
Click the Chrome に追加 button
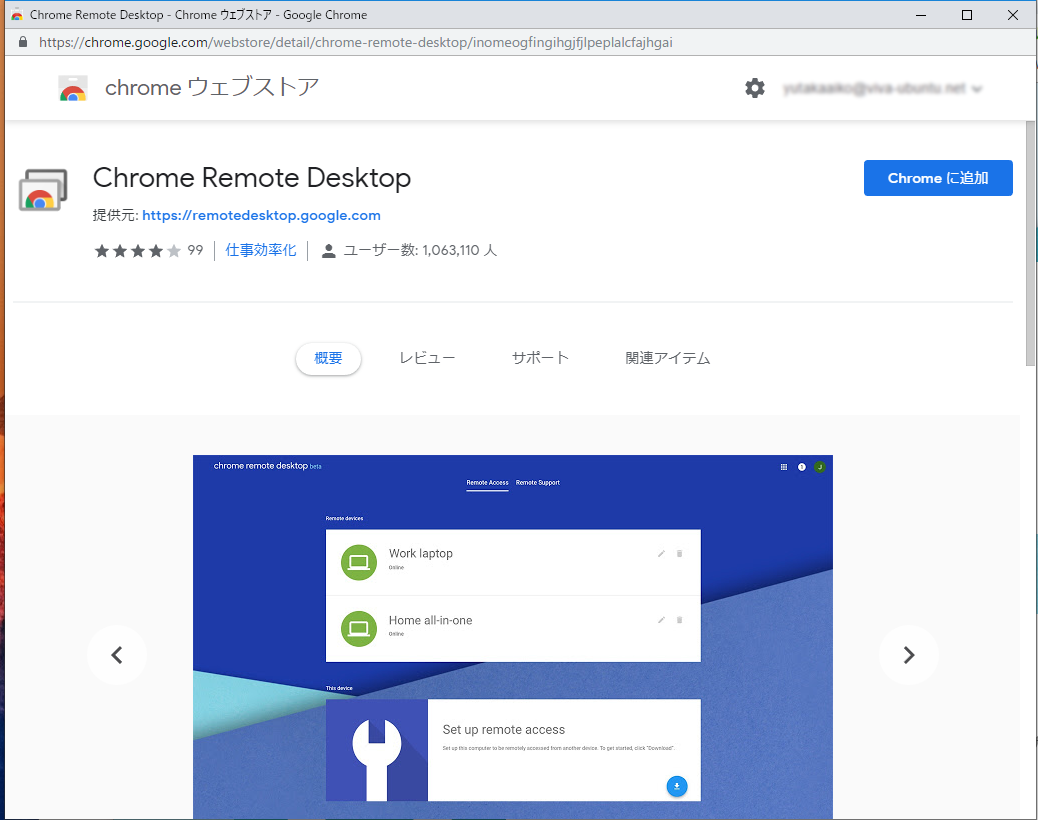[938, 178]
